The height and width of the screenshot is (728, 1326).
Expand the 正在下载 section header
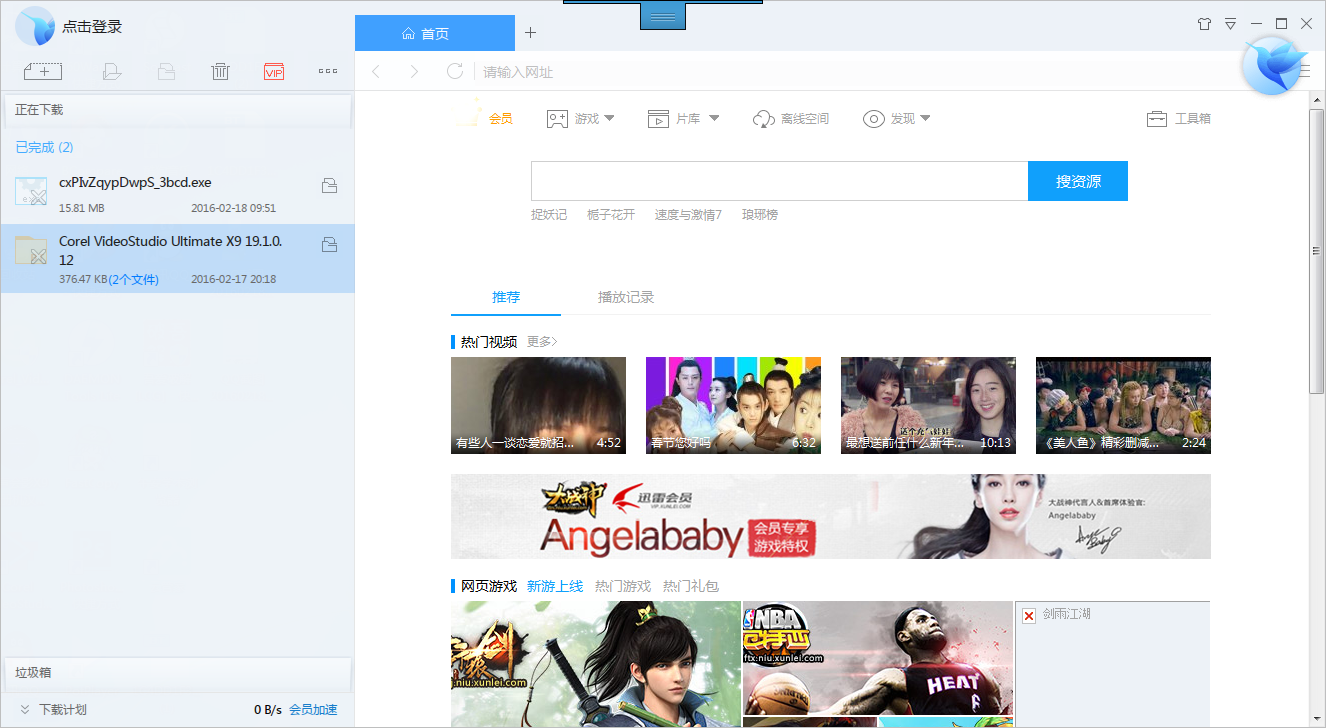click(x=177, y=110)
